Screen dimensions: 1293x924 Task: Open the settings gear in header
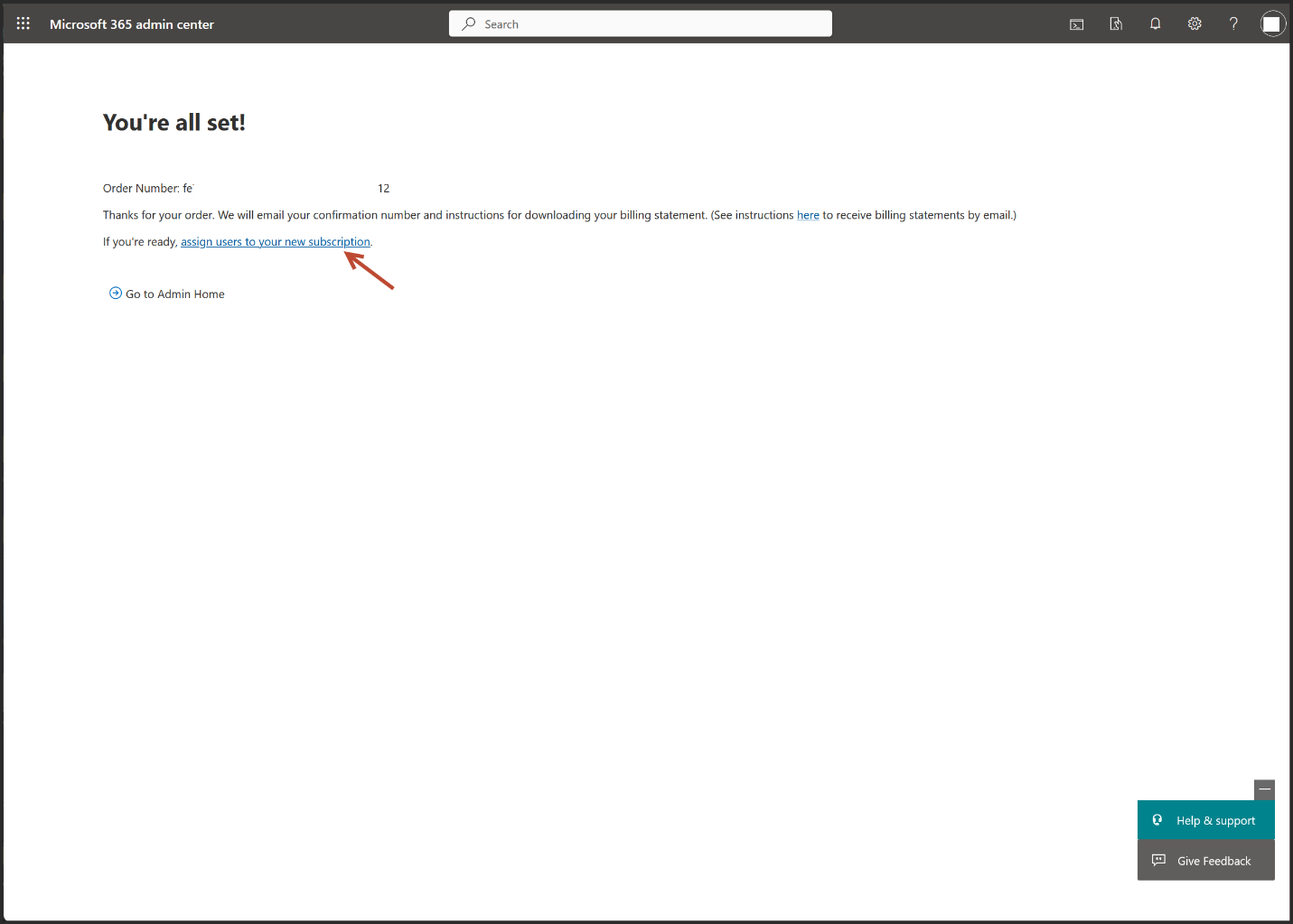click(1195, 24)
